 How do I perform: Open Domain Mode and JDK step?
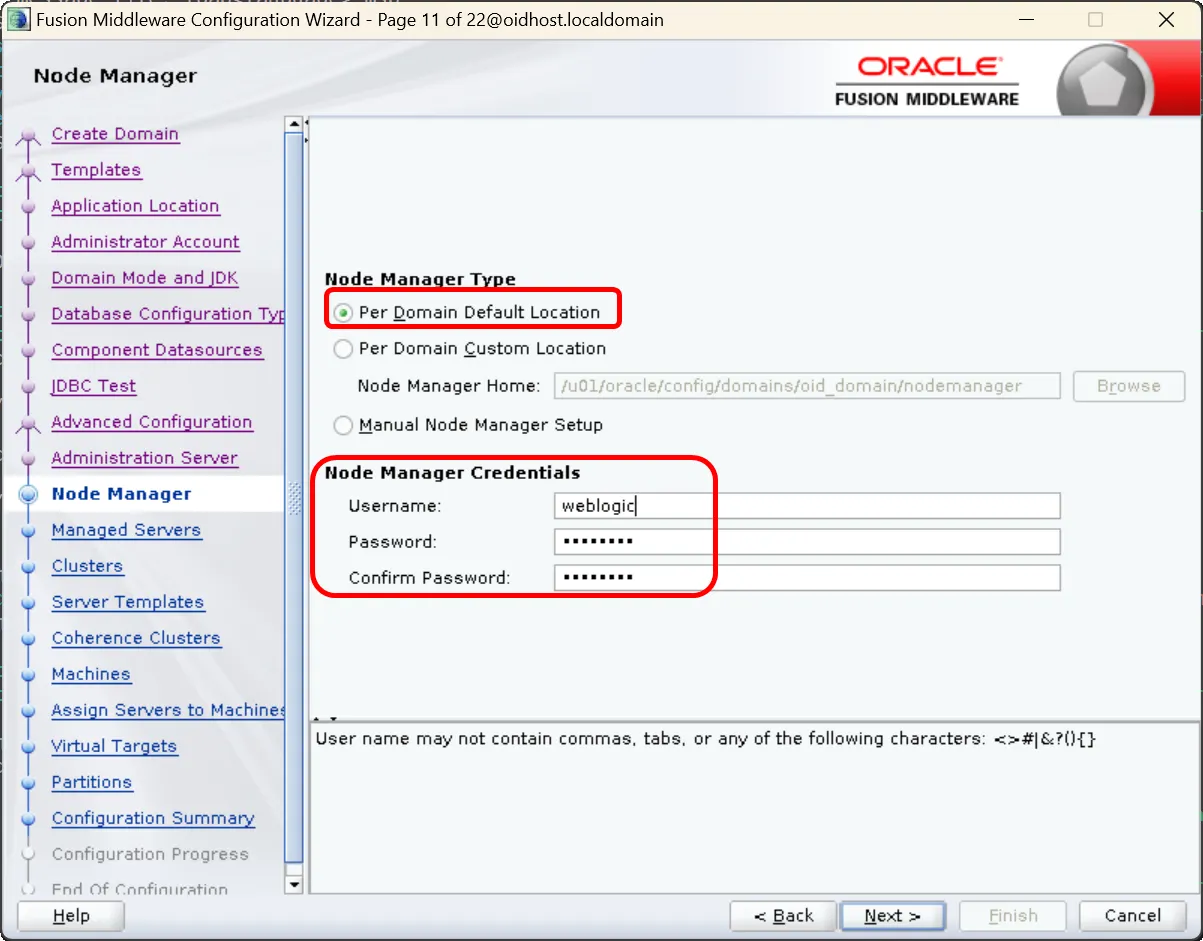[145, 278]
